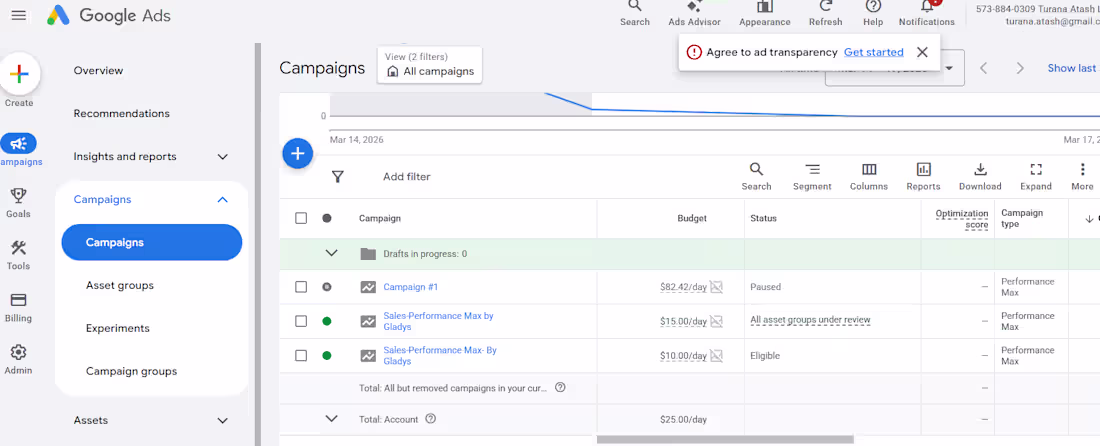Click help icon next to removed campaigns total
The width and height of the screenshot is (1100, 446).
point(560,387)
